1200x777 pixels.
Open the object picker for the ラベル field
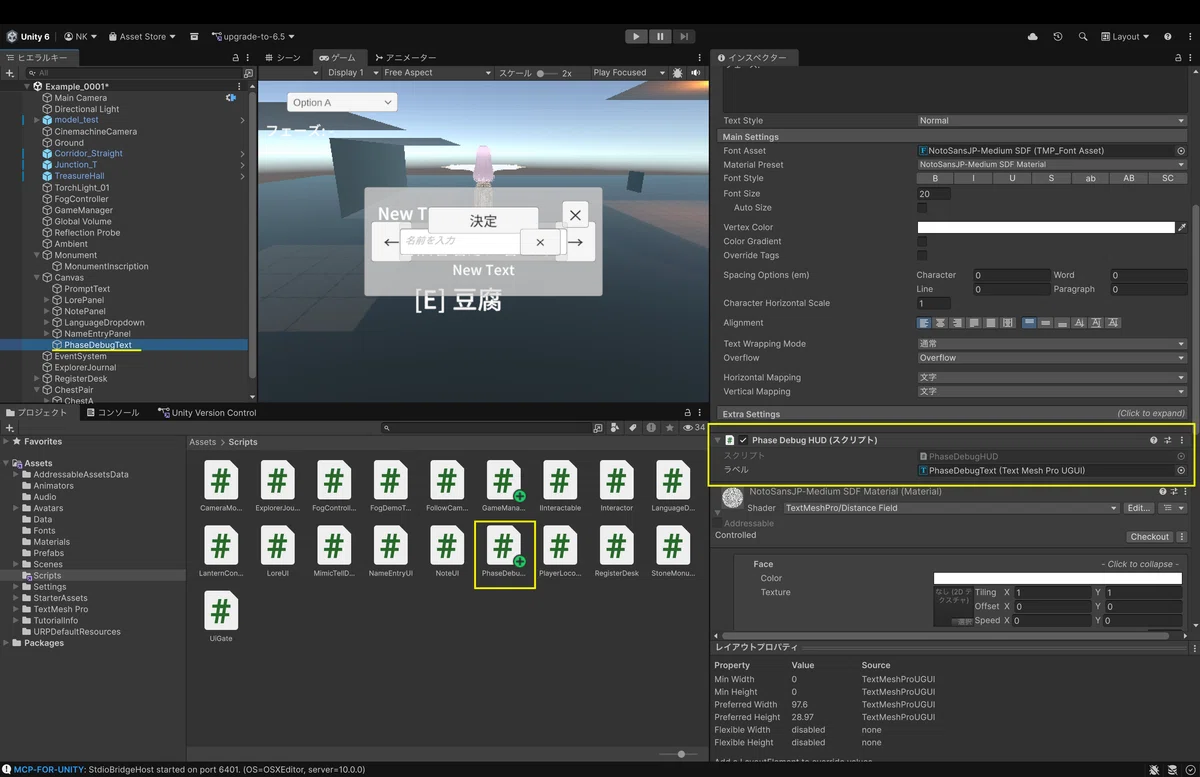click(1181, 470)
